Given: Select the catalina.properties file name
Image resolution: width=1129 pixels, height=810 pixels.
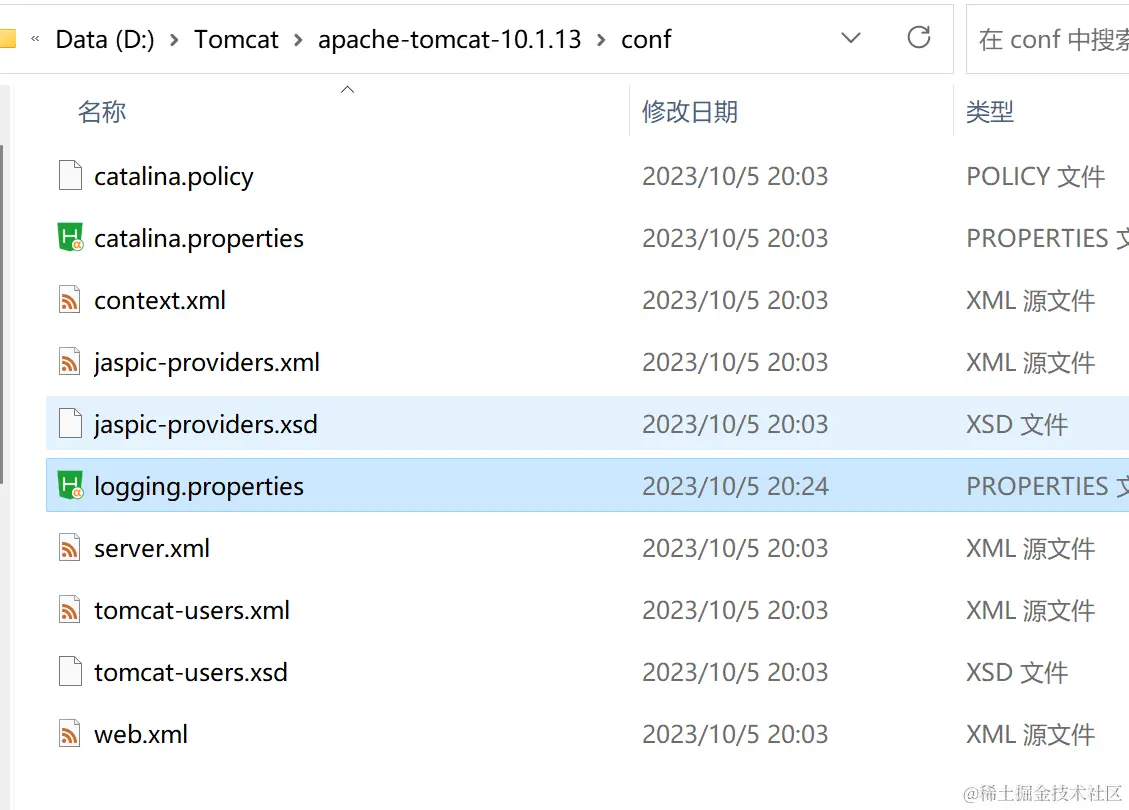Looking at the screenshot, I should pyautogui.click(x=199, y=238).
